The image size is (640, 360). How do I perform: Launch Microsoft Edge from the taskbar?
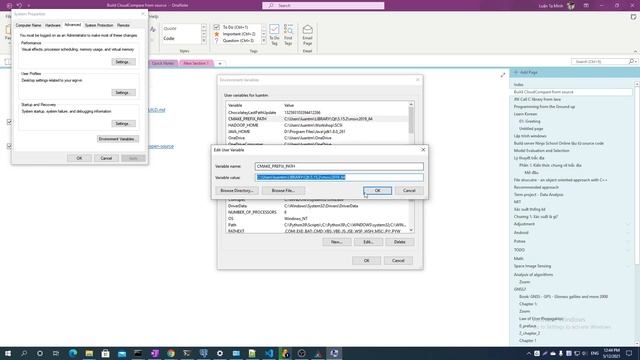(x=73, y=353)
